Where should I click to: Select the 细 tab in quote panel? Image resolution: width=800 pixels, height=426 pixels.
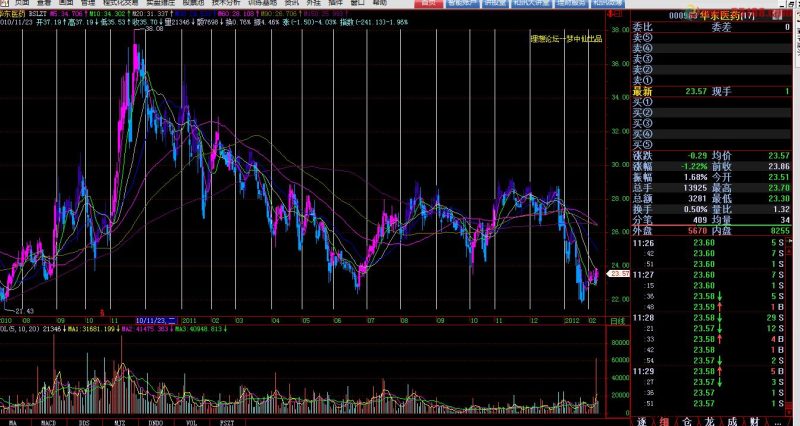coord(664,421)
